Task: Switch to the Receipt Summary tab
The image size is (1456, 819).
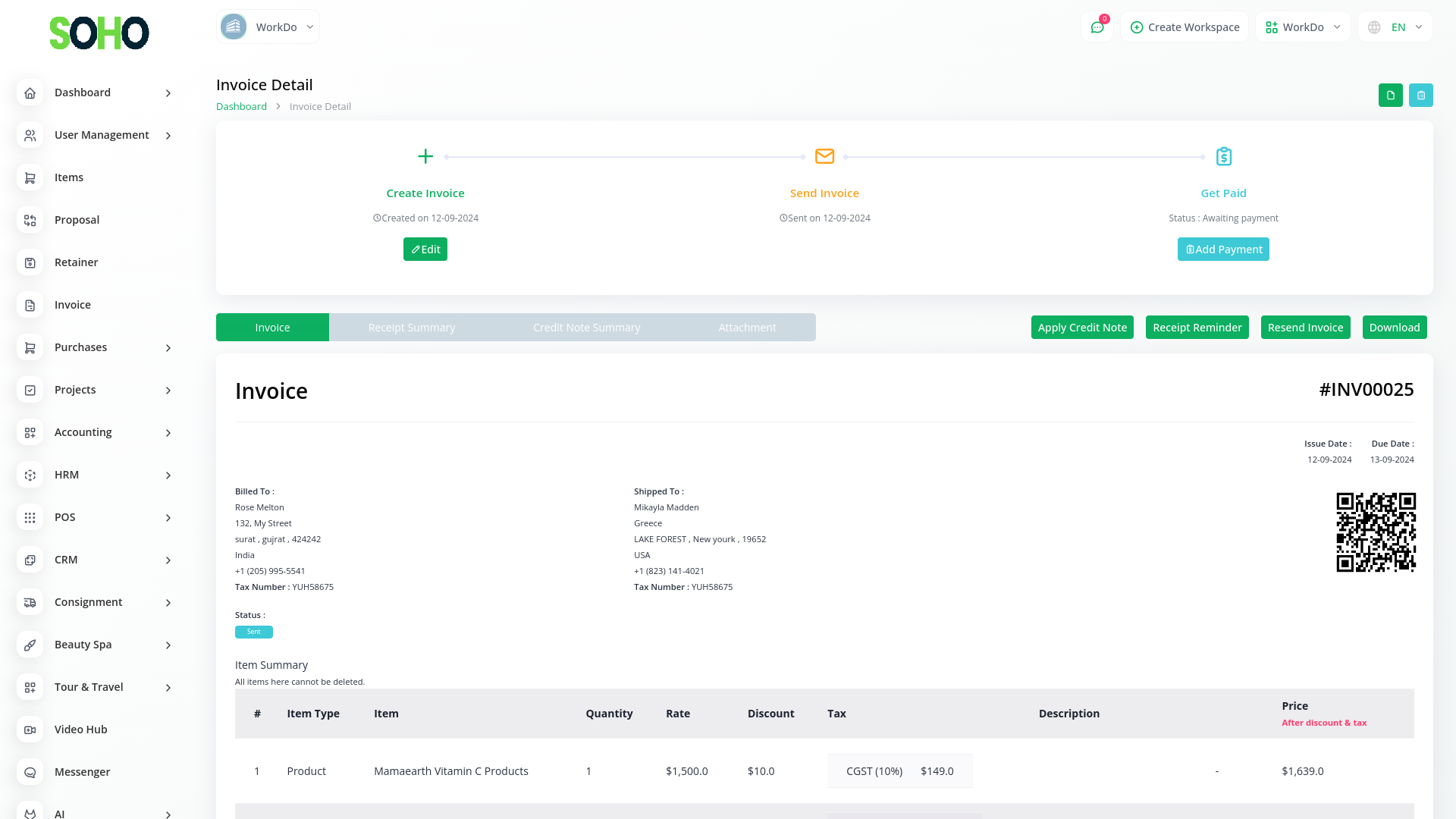Action: pos(411,328)
